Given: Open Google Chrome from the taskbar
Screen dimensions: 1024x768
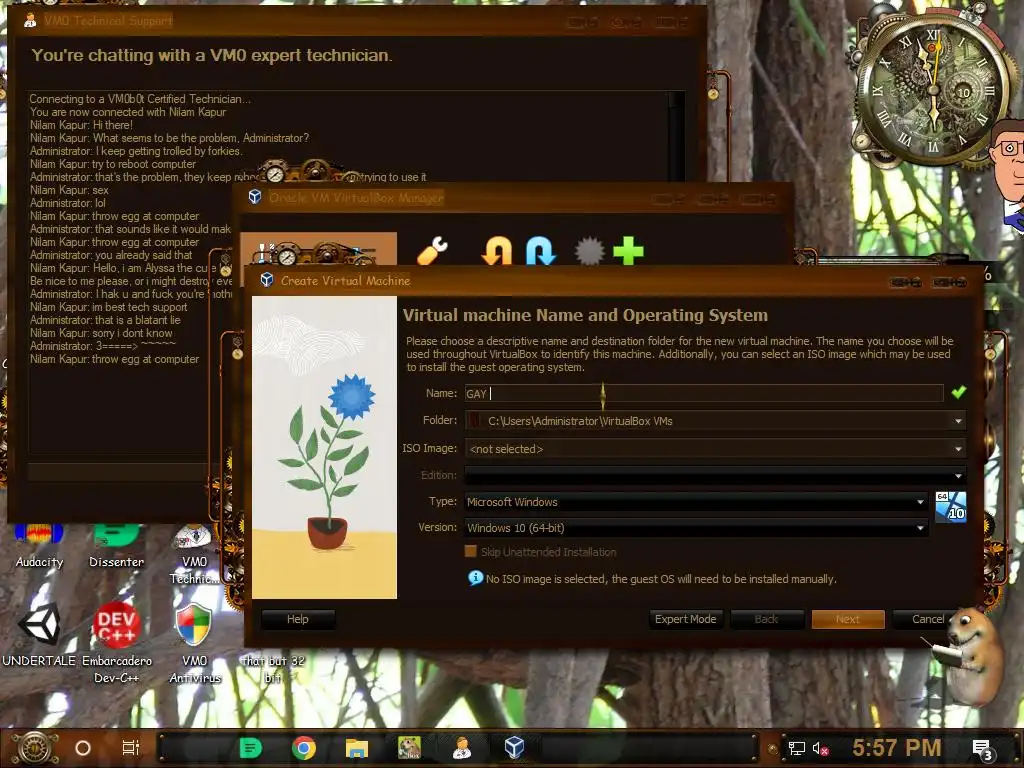Looking at the screenshot, I should point(304,748).
